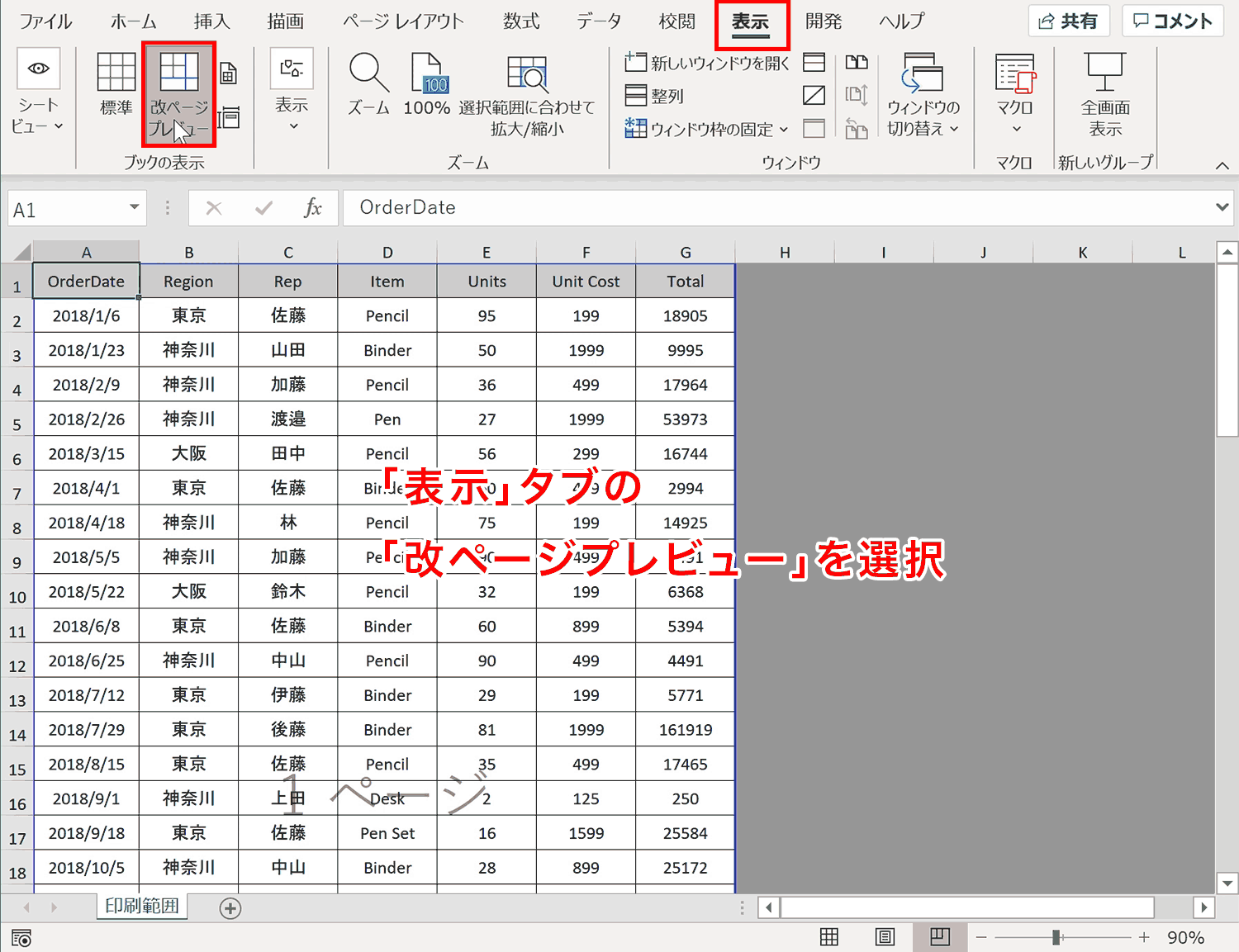Click the 90% zoom level
This screenshot has height=952, width=1239.
1185,937
